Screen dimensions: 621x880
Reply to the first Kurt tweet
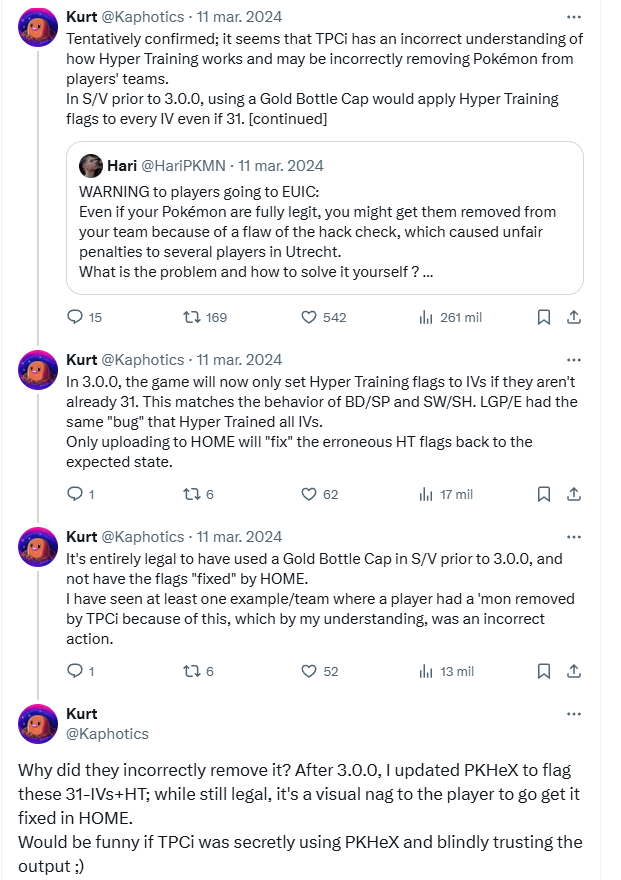tap(75, 317)
